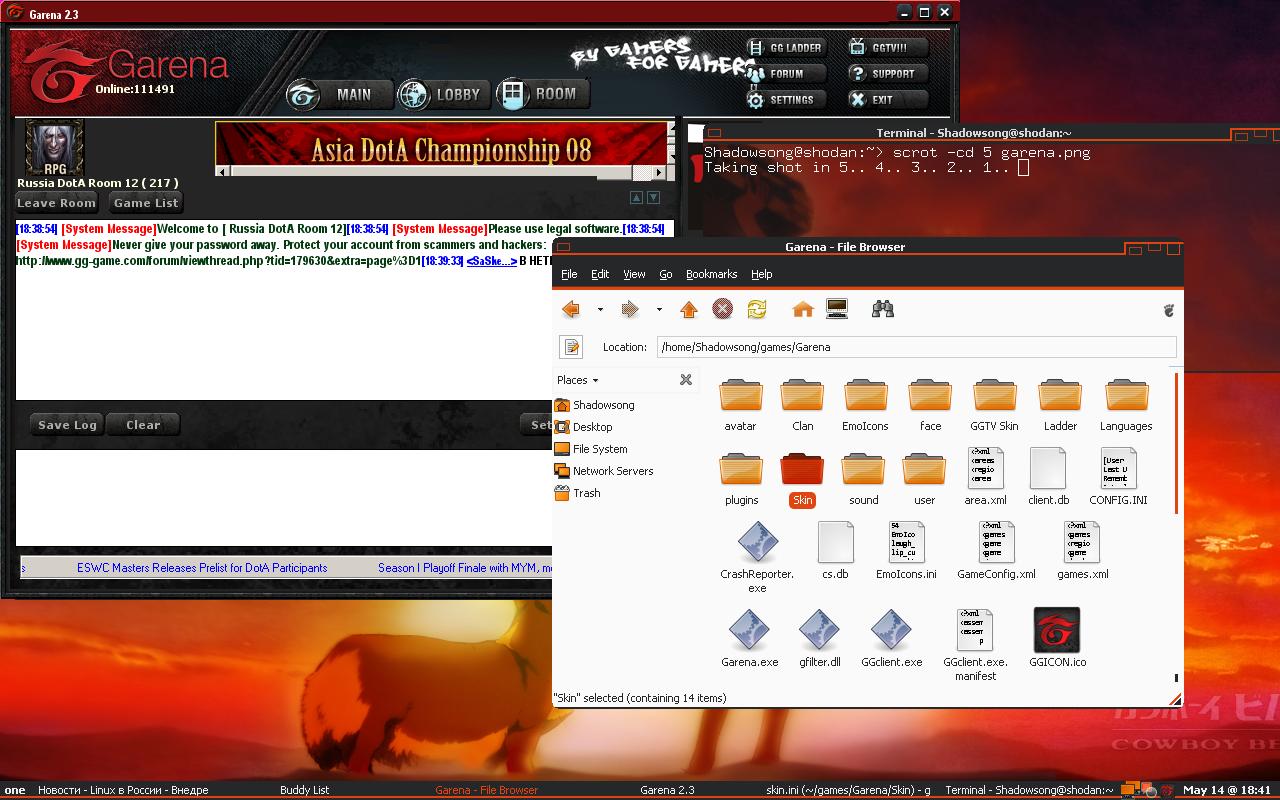
Task: Open GG Ladder in Garena
Action: 786,48
